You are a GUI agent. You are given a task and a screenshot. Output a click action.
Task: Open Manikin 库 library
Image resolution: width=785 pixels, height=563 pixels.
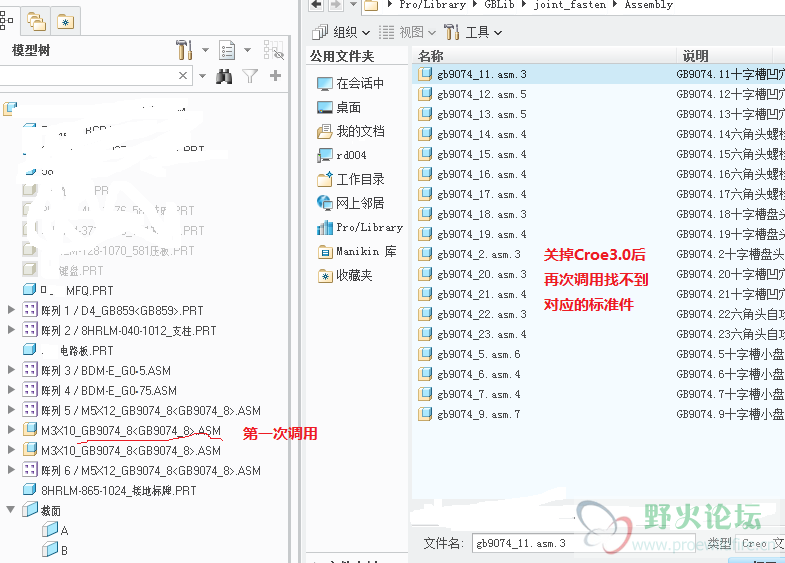[357, 252]
